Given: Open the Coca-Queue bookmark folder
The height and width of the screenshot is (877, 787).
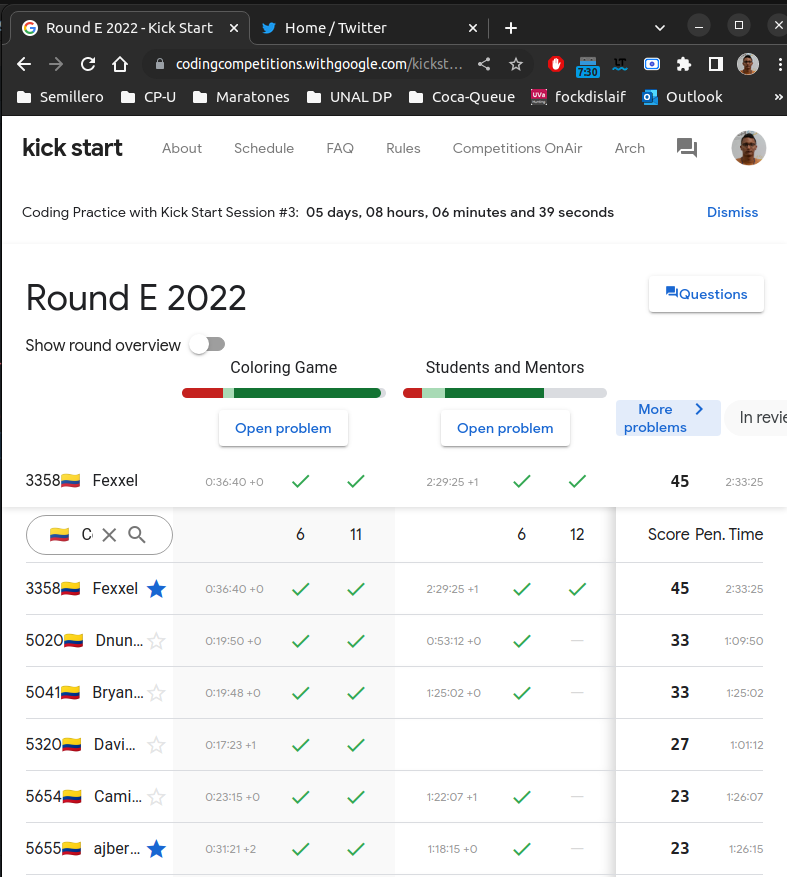Looking at the screenshot, I should (462, 97).
